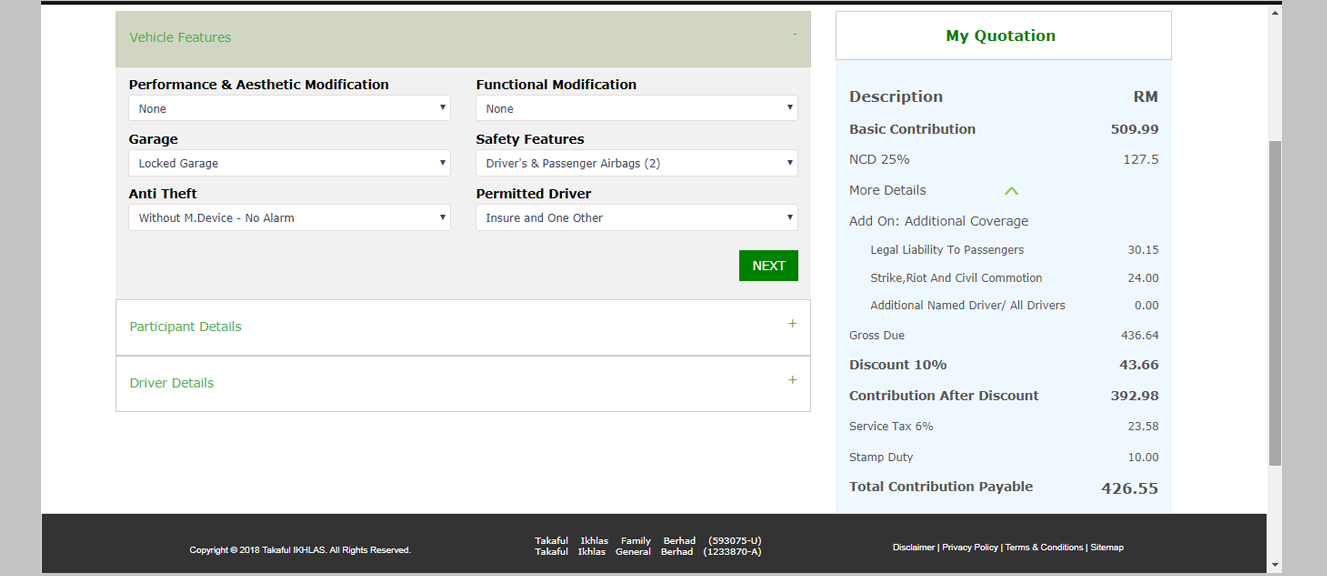Click the Discount 10% row label
The width and height of the screenshot is (1327, 576).
[898, 365]
